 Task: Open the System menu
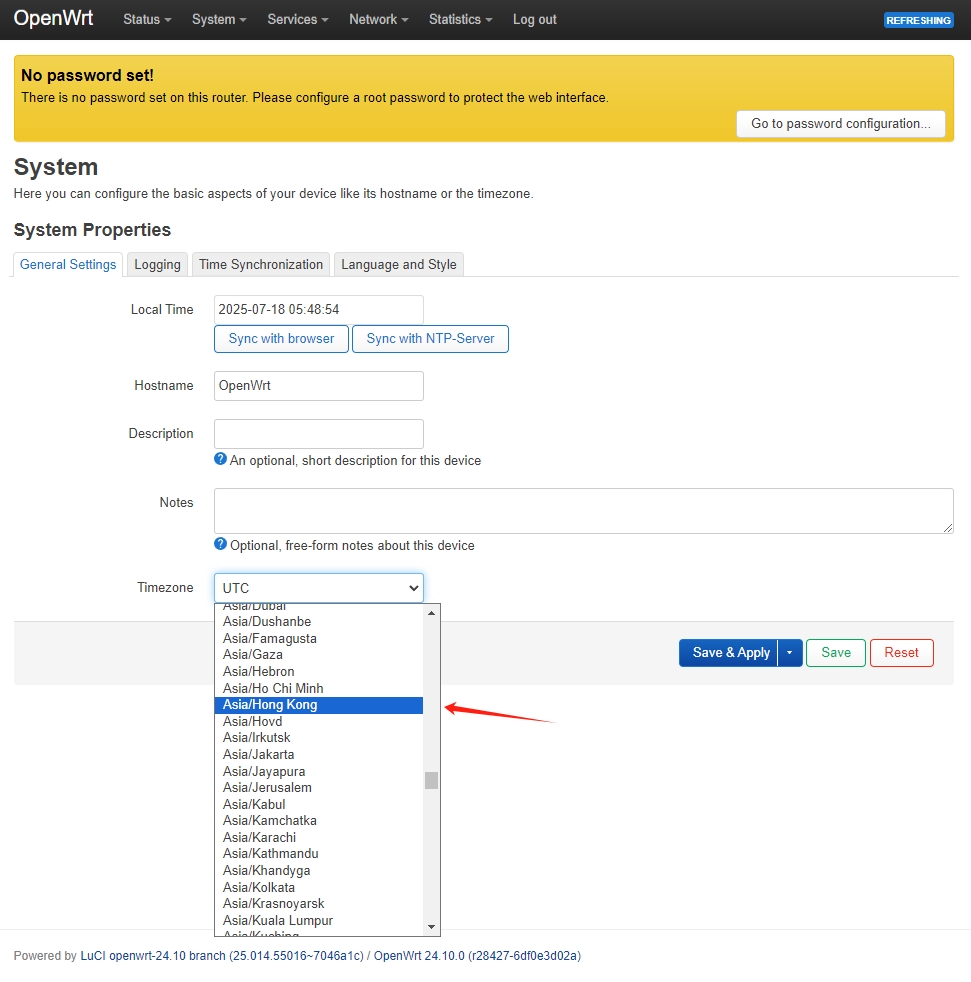(219, 19)
